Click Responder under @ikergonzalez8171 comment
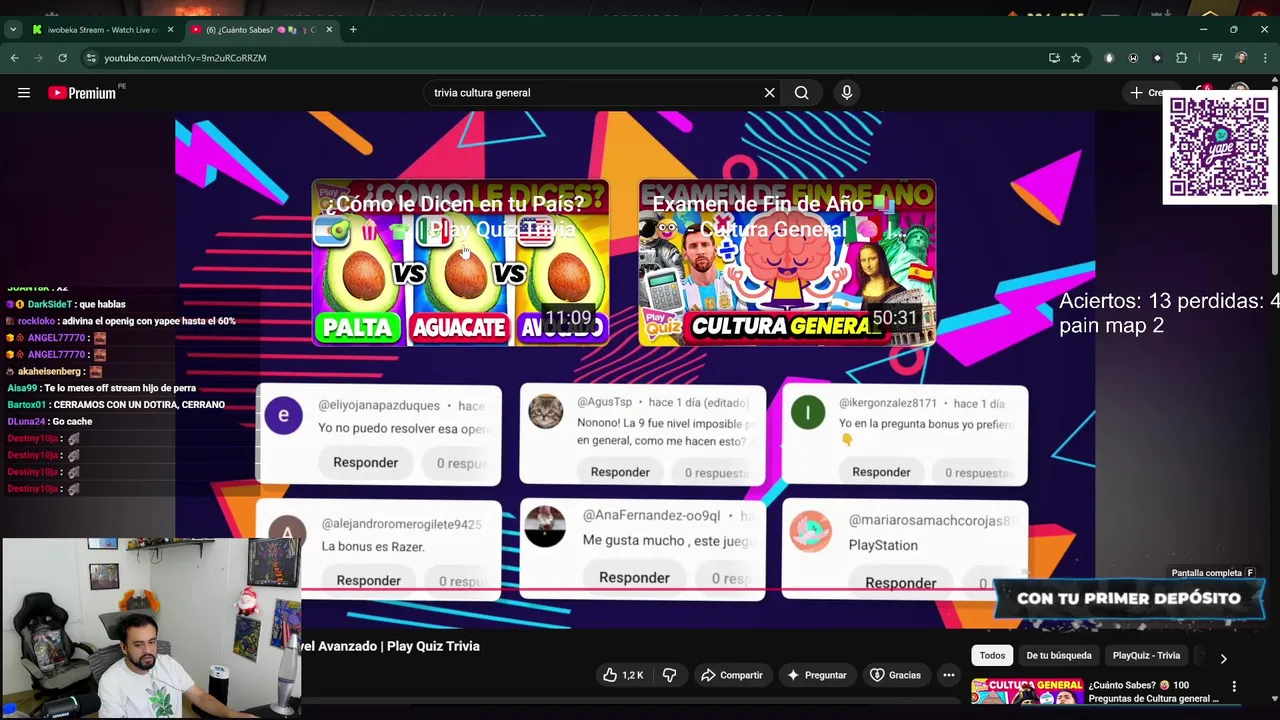The height and width of the screenshot is (720, 1280). pos(881,472)
